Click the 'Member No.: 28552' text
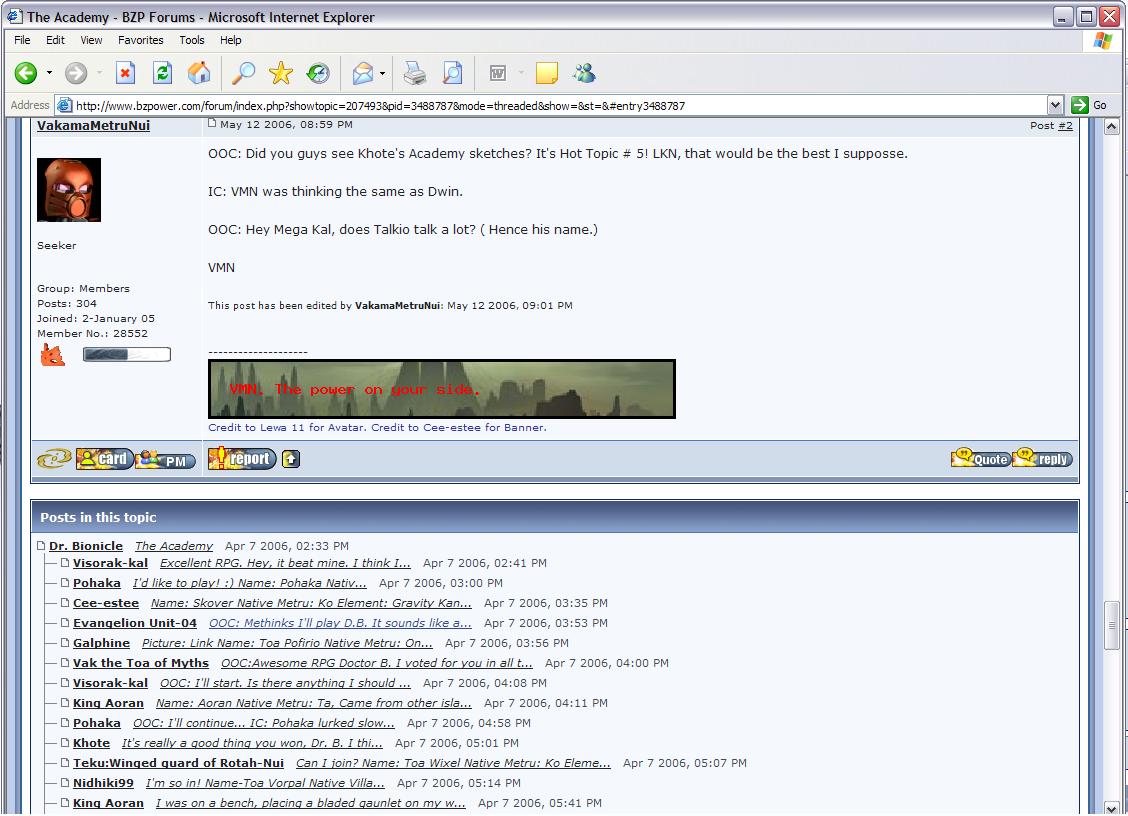1128x816 pixels. (x=92, y=334)
